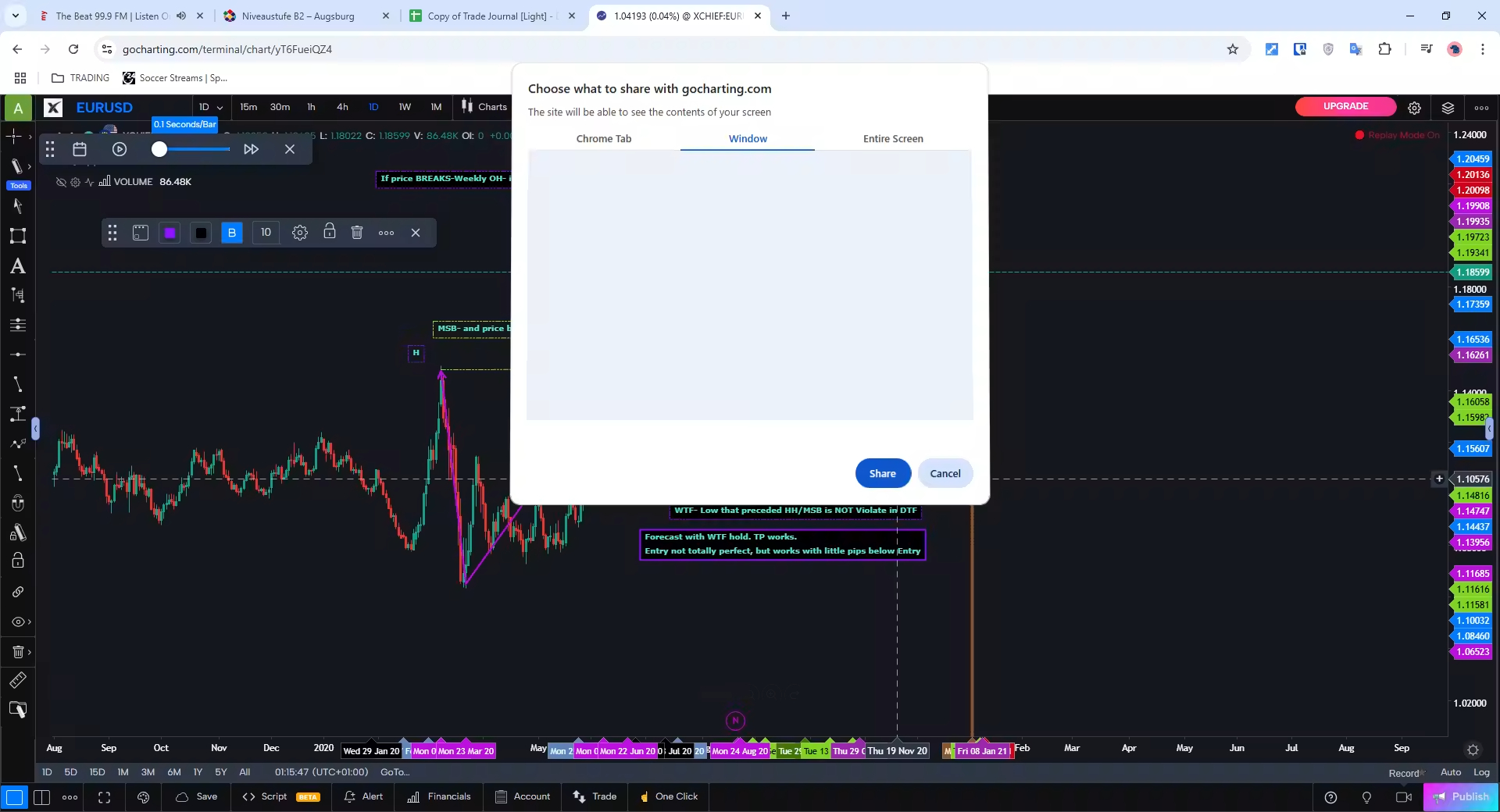The image size is (1500, 812).
Task: Click the remove drawings trash icon
Action: pyautogui.click(x=18, y=653)
